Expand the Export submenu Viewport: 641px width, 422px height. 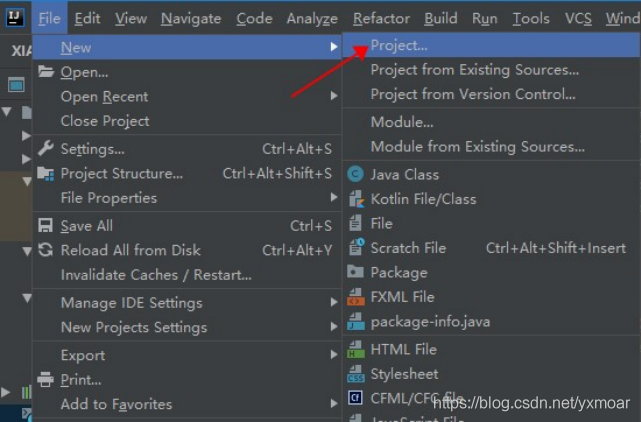[83, 355]
